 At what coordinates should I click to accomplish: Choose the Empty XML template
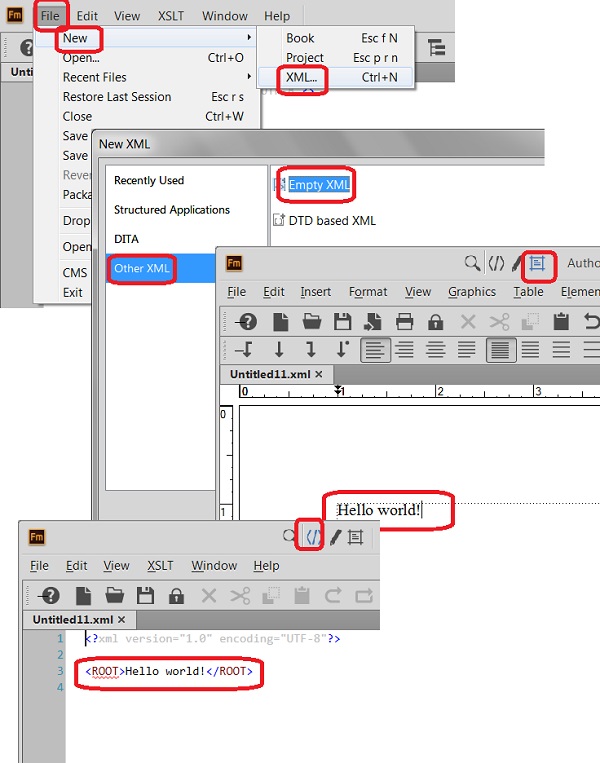tap(319, 185)
